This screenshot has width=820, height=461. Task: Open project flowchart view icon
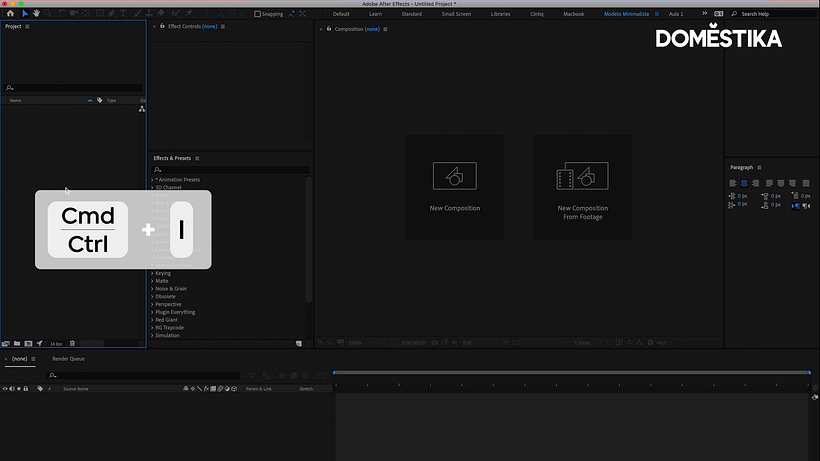click(x=142, y=109)
